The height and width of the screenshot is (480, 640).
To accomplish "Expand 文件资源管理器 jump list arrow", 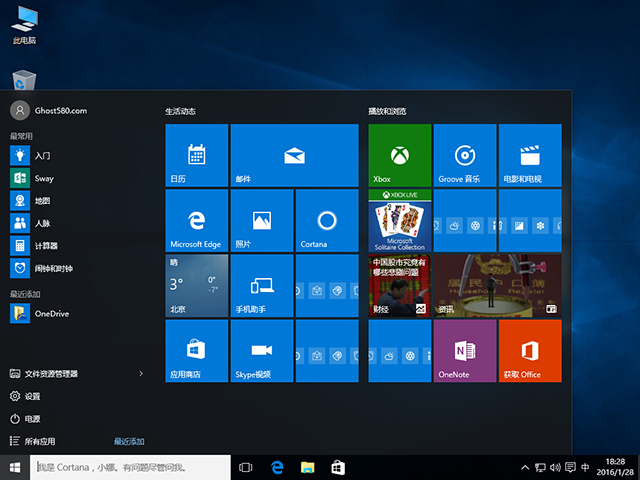I will 141,374.
